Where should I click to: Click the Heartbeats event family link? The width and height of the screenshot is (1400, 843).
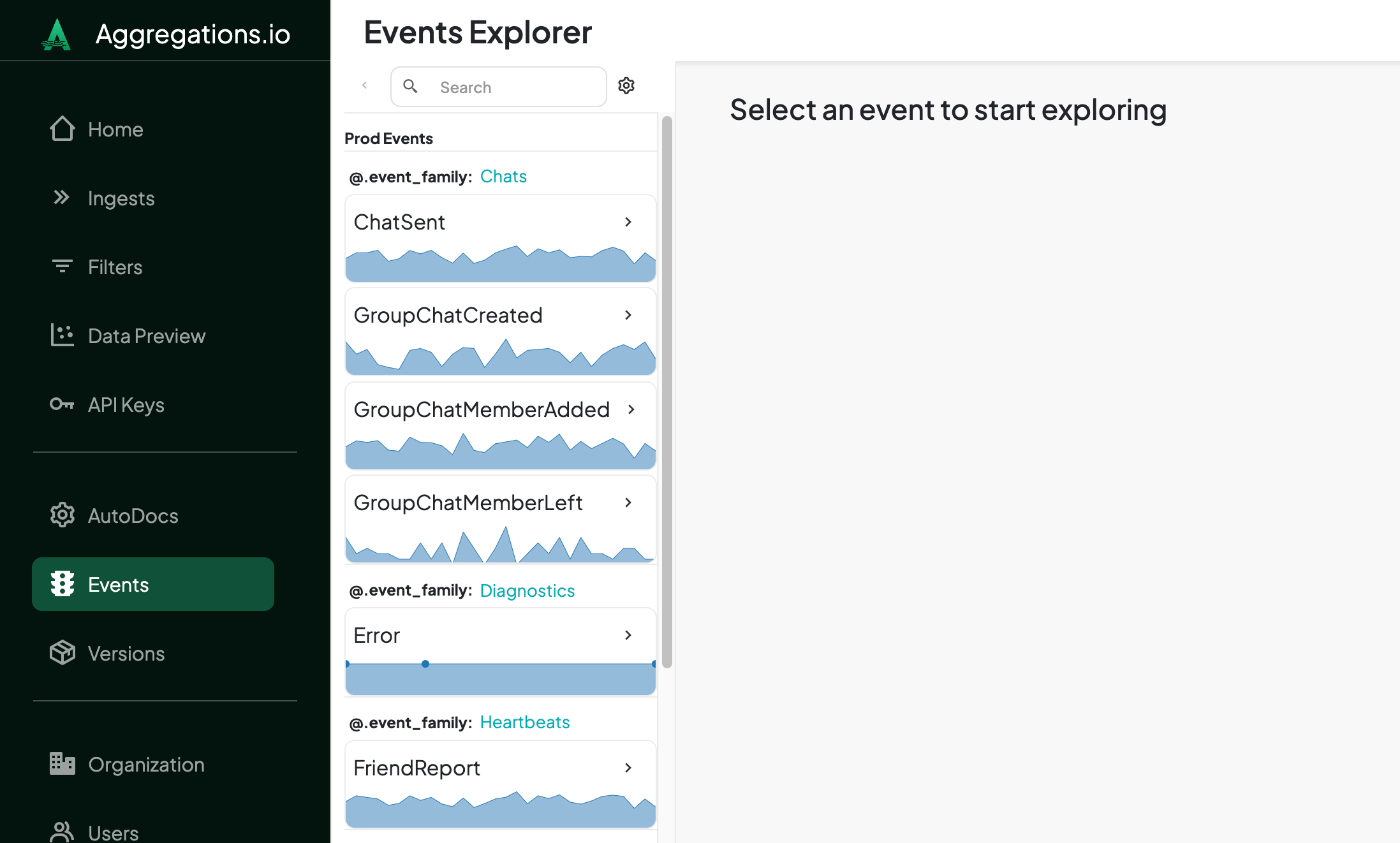[524, 722]
